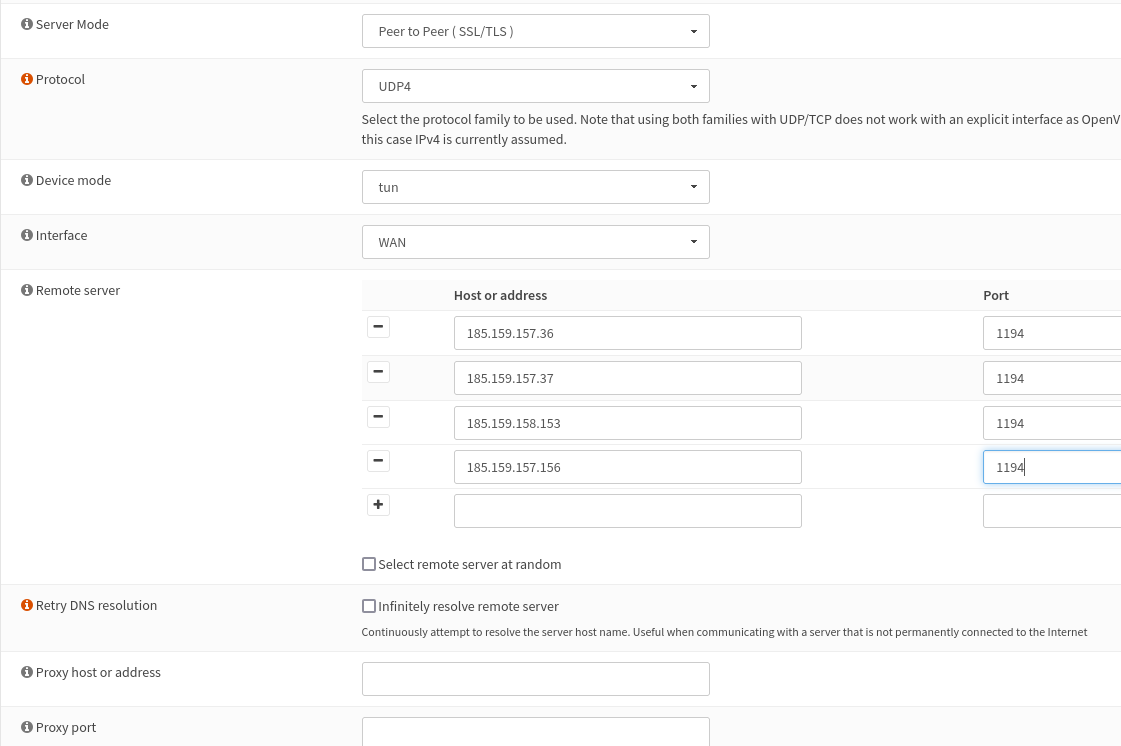Click the port field for 185.159.158.153
This screenshot has height=746, width=1121.
pyautogui.click(x=1052, y=423)
